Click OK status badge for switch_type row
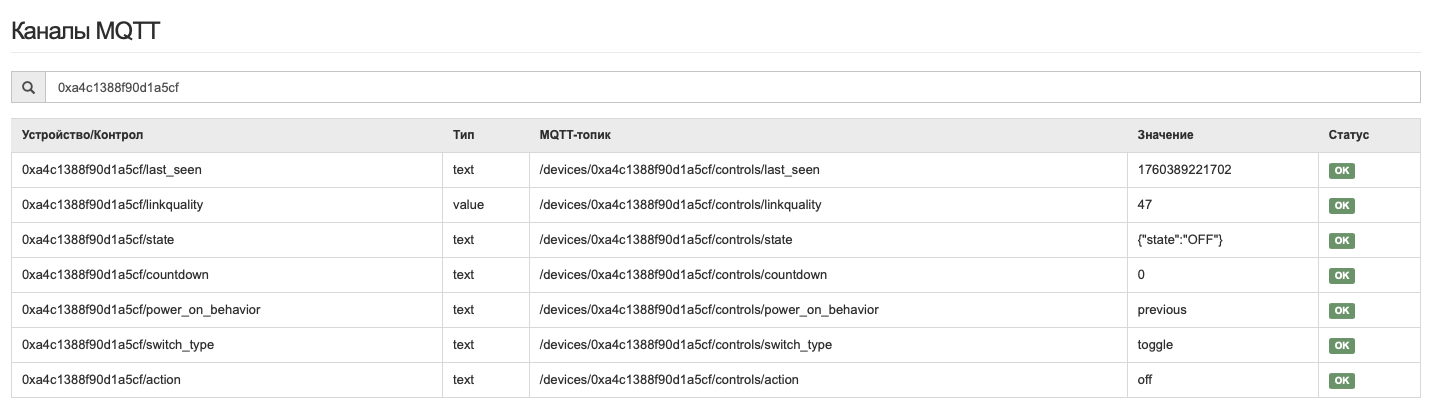Image resolution: width=1432 pixels, height=406 pixels. [x=1342, y=346]
